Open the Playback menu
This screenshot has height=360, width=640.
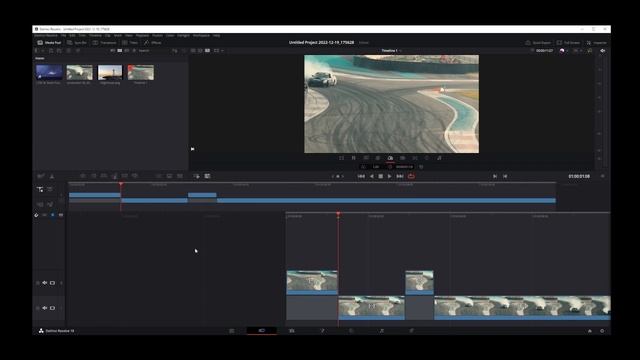click(x=142, y=36)
